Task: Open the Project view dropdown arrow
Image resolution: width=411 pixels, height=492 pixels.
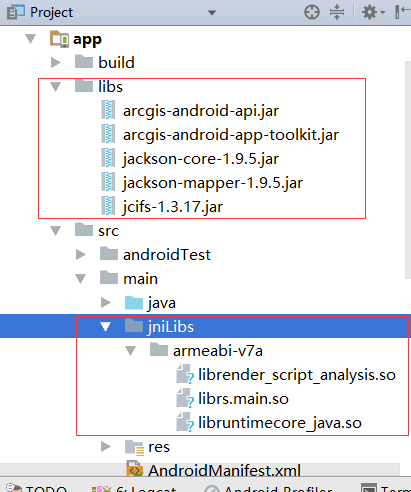Action: tap(212, 13)
